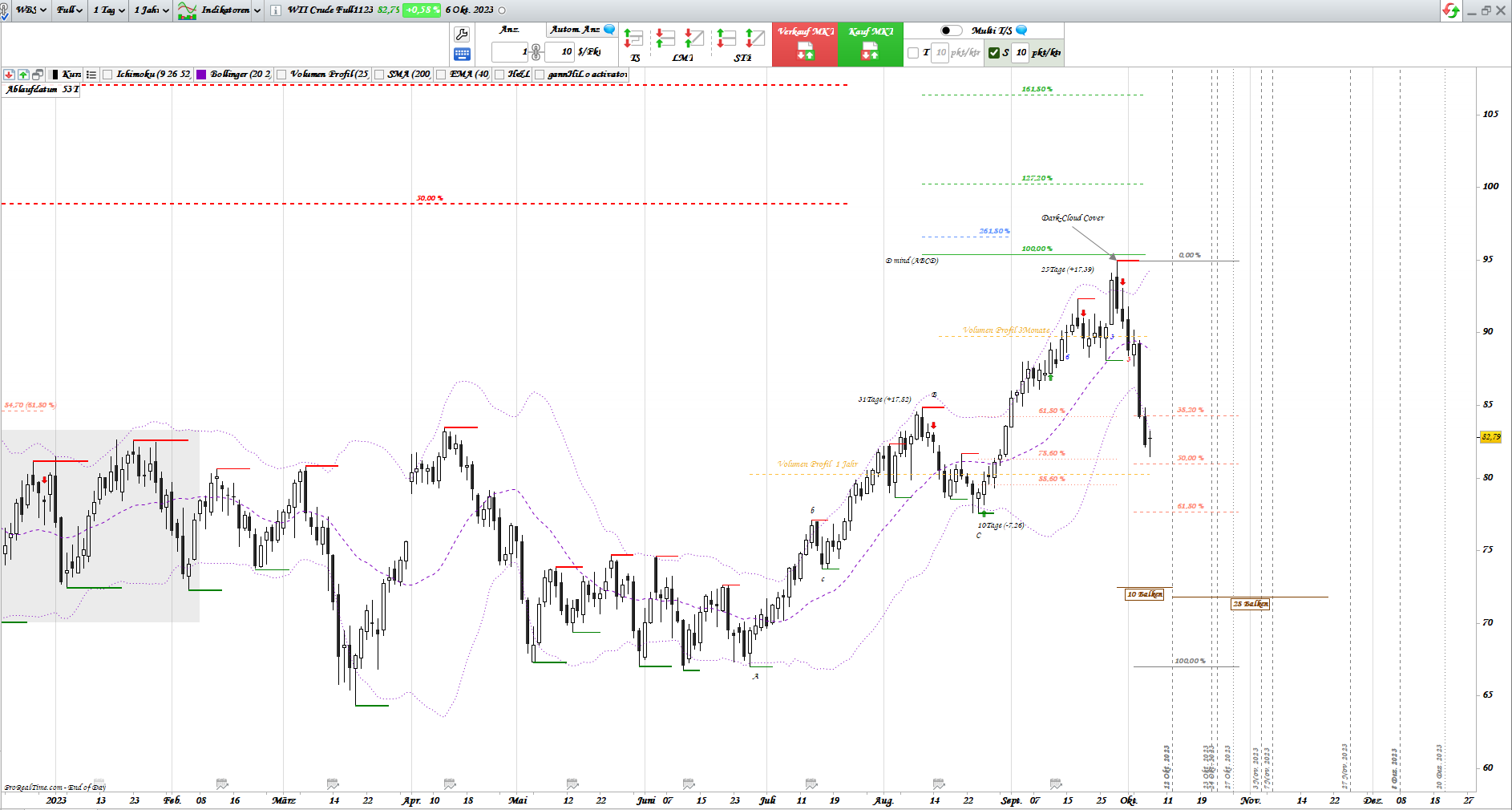Expand the arrow right of Indikatoren
The image size is (1512, 810).
point(257,10)
